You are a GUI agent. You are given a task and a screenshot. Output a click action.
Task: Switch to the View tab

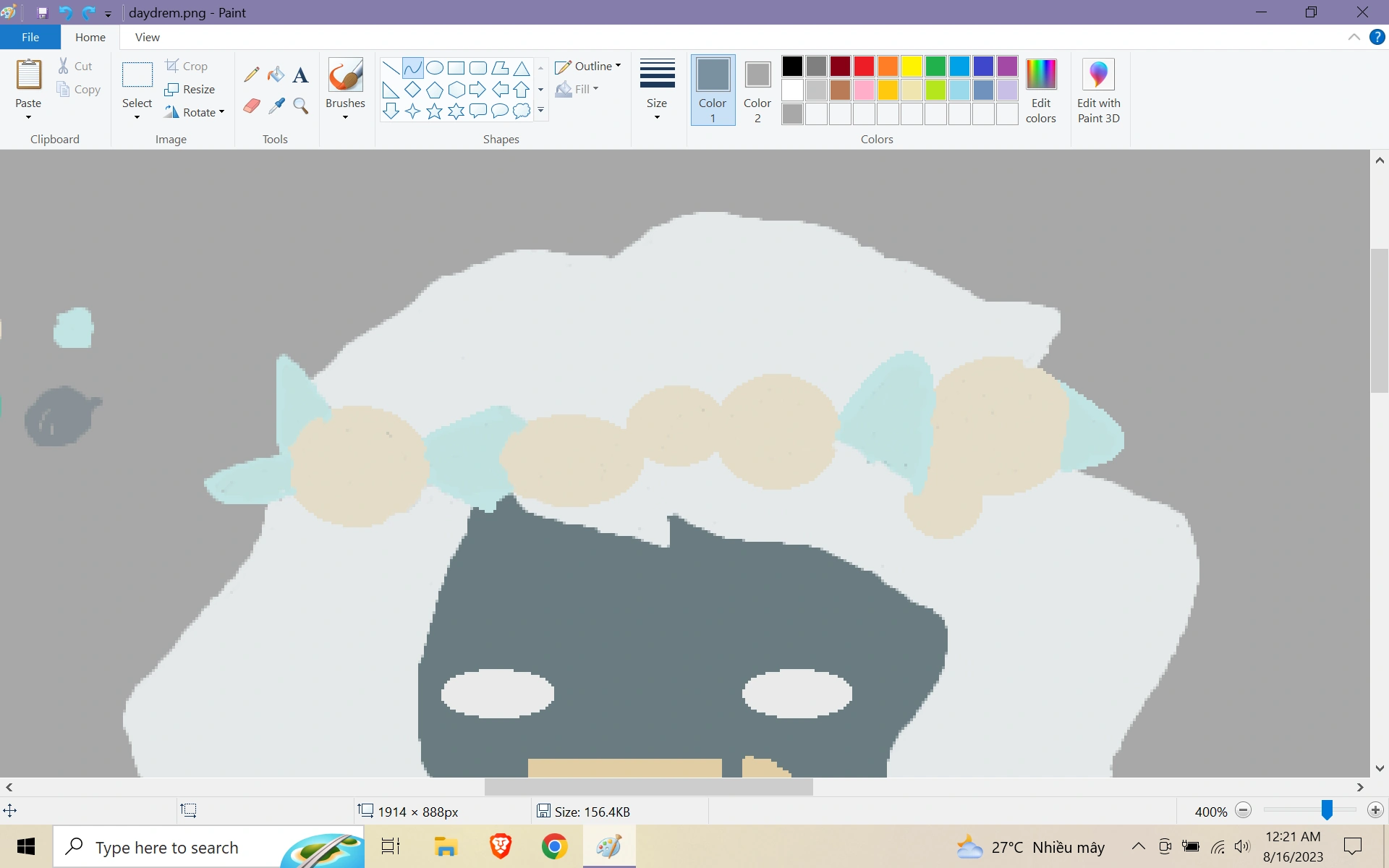[147, 37]
